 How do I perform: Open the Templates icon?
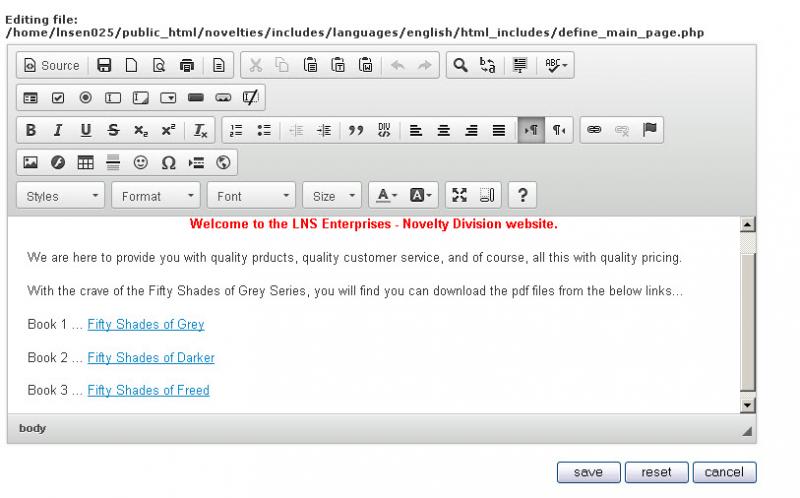218,65
